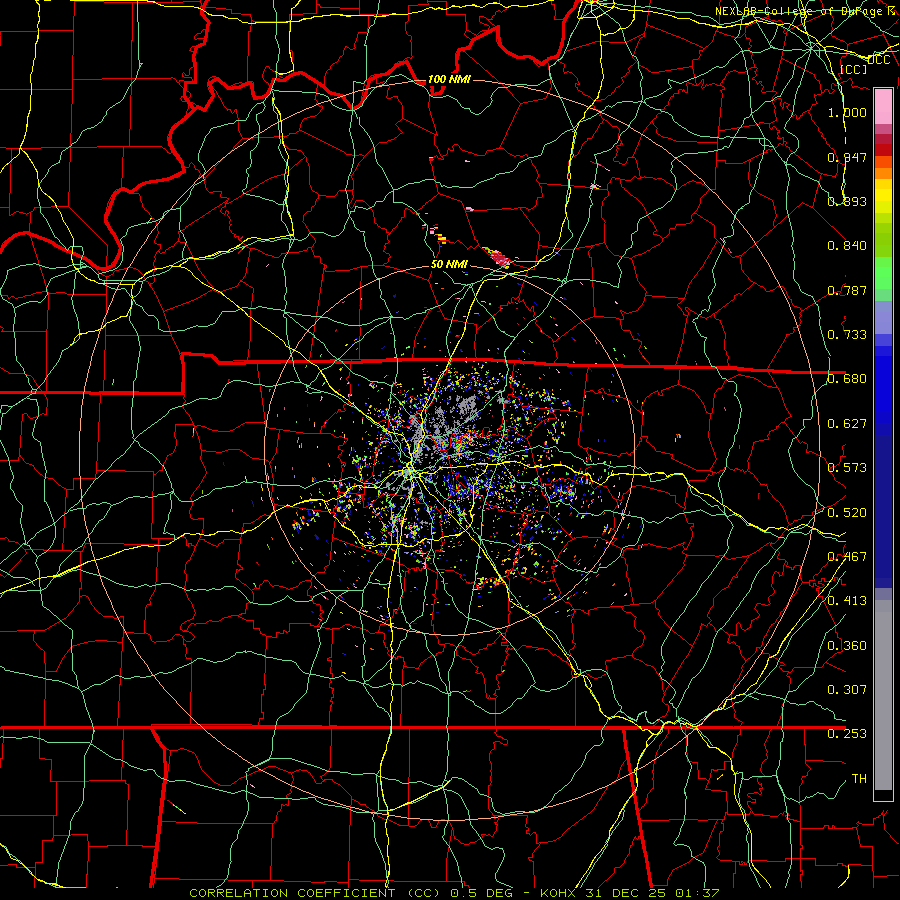Click the TH threshold legend label

[x=859, y=778]
